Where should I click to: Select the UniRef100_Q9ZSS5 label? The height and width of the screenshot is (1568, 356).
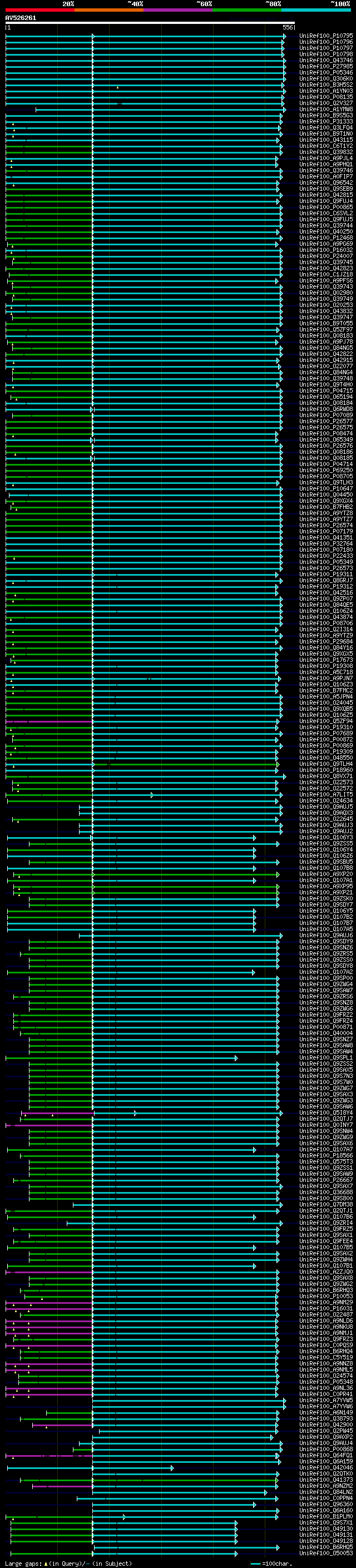[326, 844]
